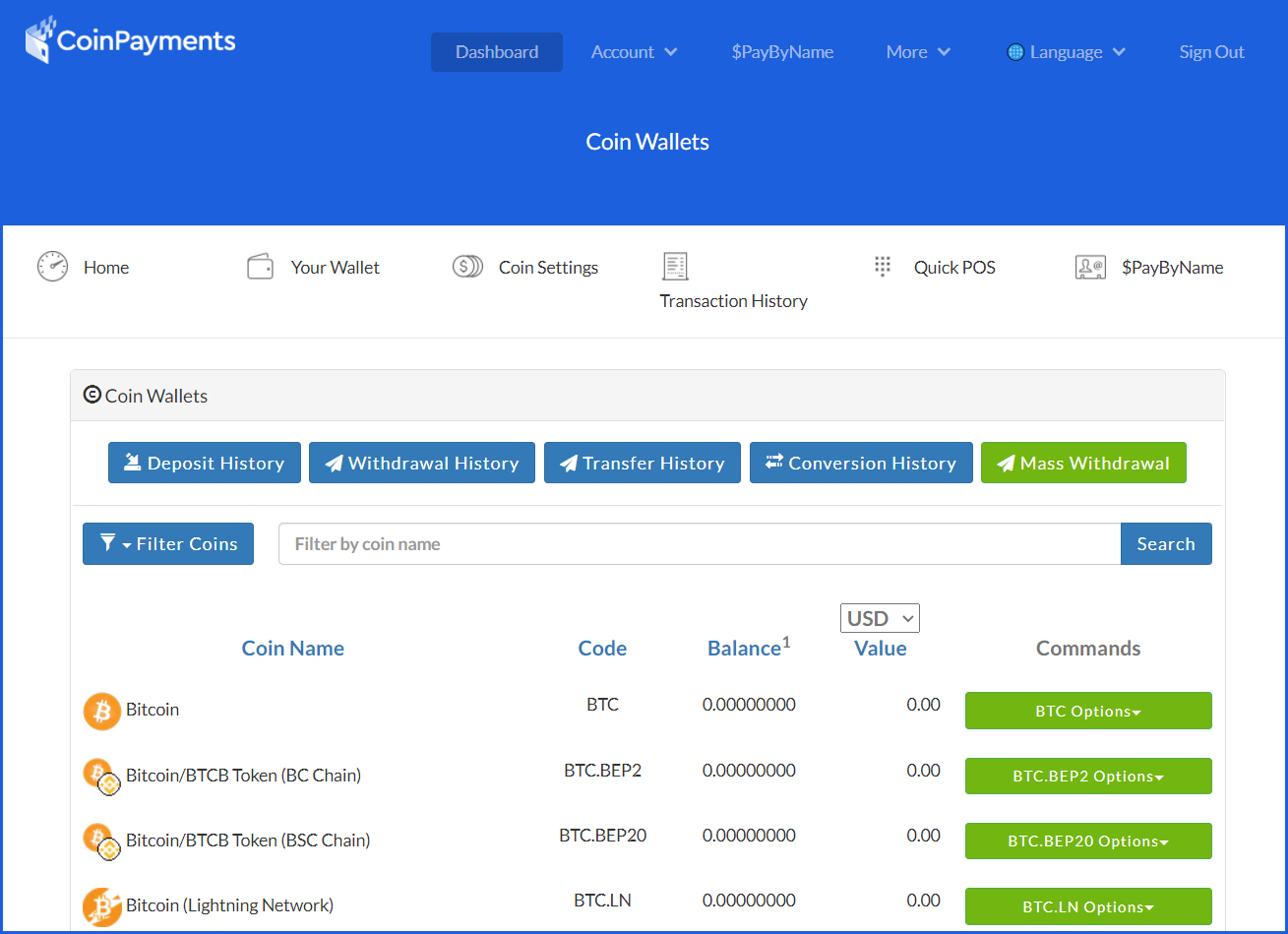
Task: Sort by Code column
Action: click(x=602, y=648)
